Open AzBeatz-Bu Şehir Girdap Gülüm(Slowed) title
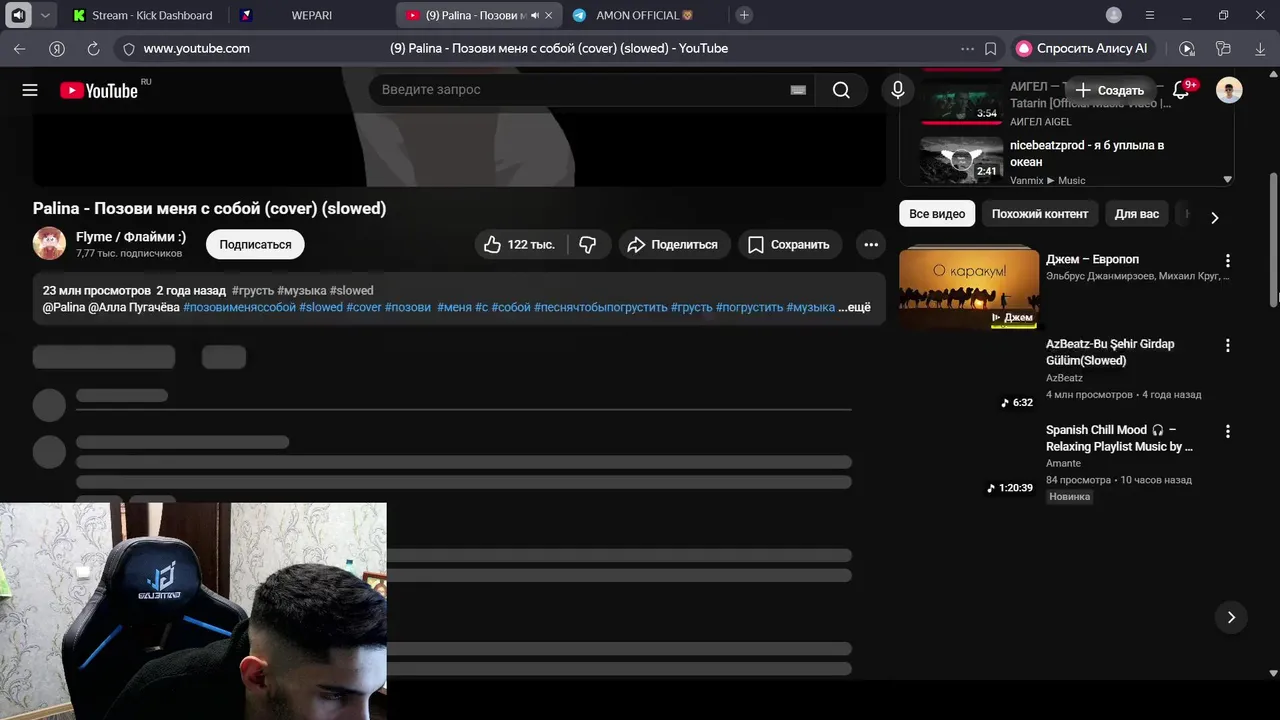 click(x=1110, y=352)
